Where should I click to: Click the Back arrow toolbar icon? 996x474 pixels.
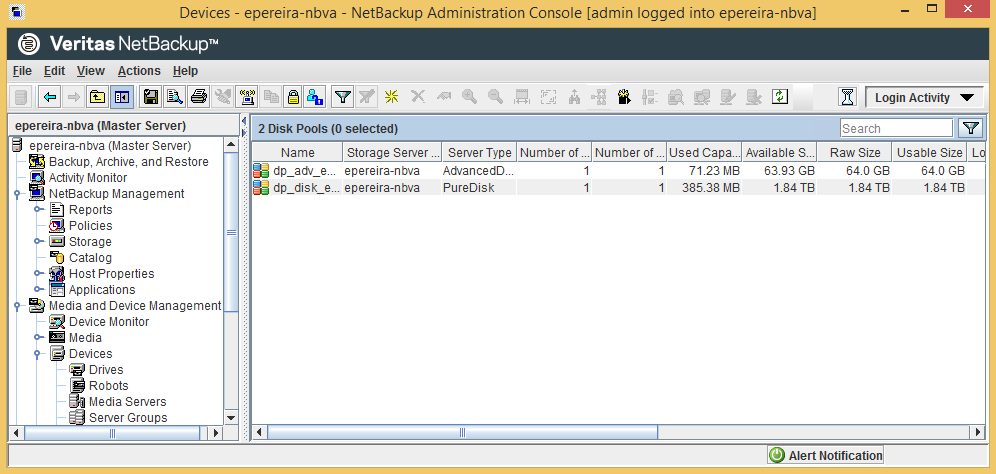coord(50,97)
